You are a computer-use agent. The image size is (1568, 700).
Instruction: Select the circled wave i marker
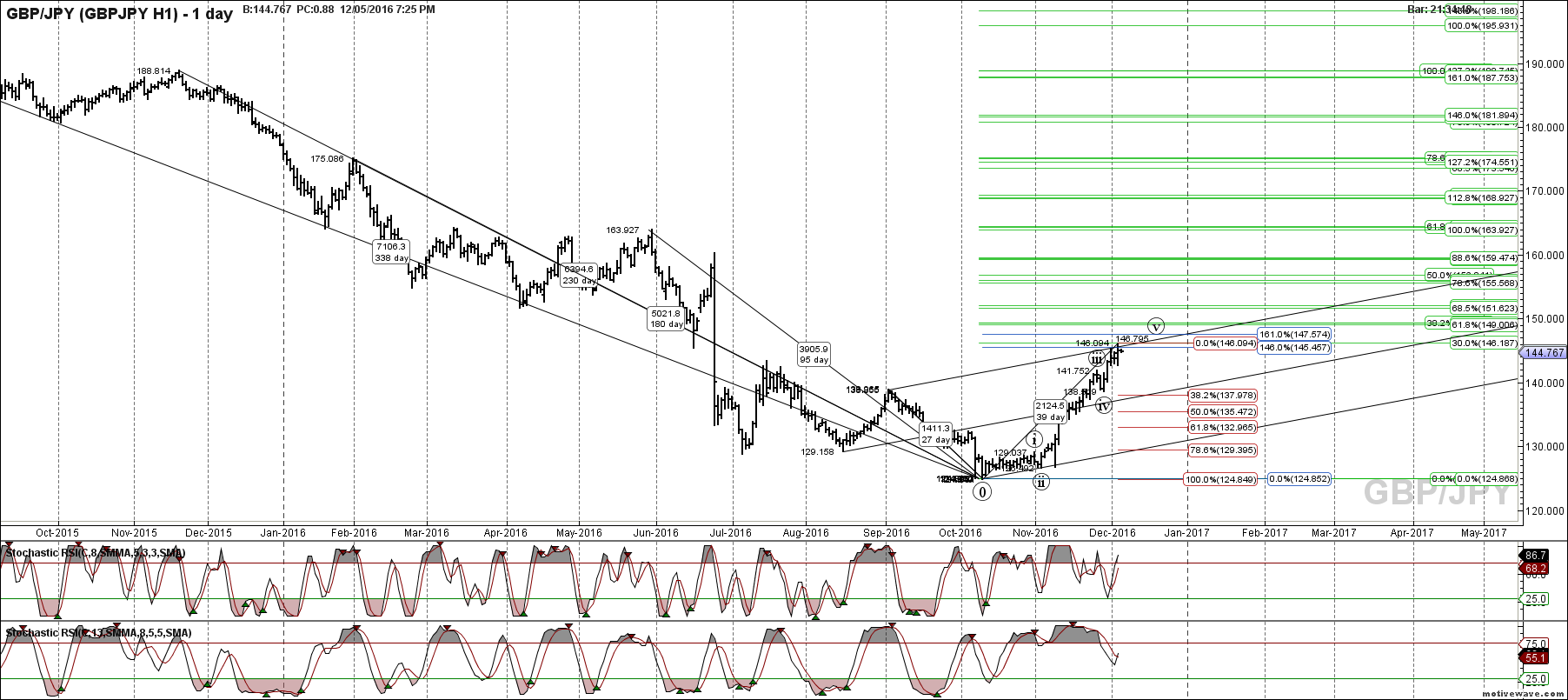[1035, 440]
